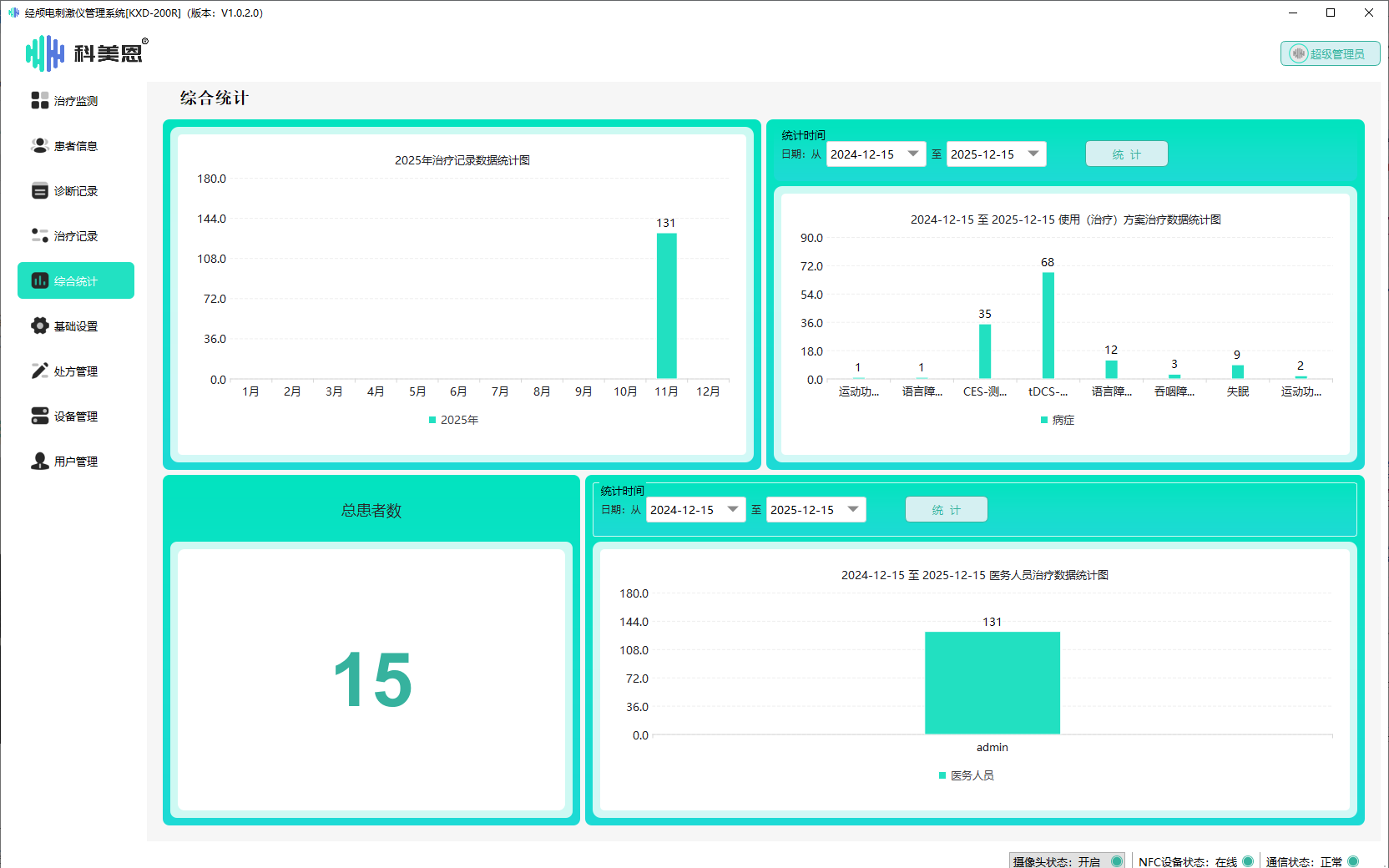The image size is (1389, 868).
Task: Expand the top end date dropdown
Action: tap(1033, 154)
